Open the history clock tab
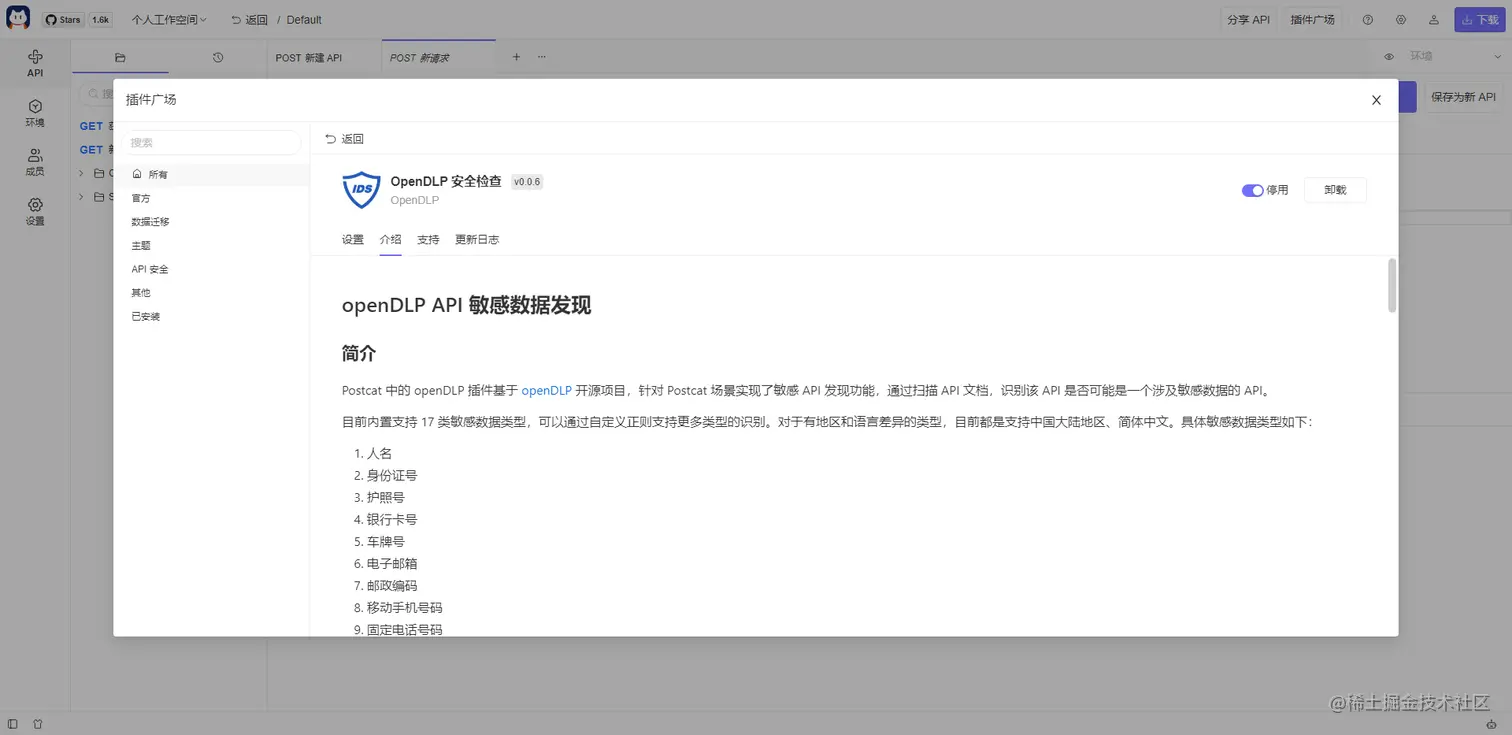This screenshot has height=735, width=1512. [x=218, y=57]
